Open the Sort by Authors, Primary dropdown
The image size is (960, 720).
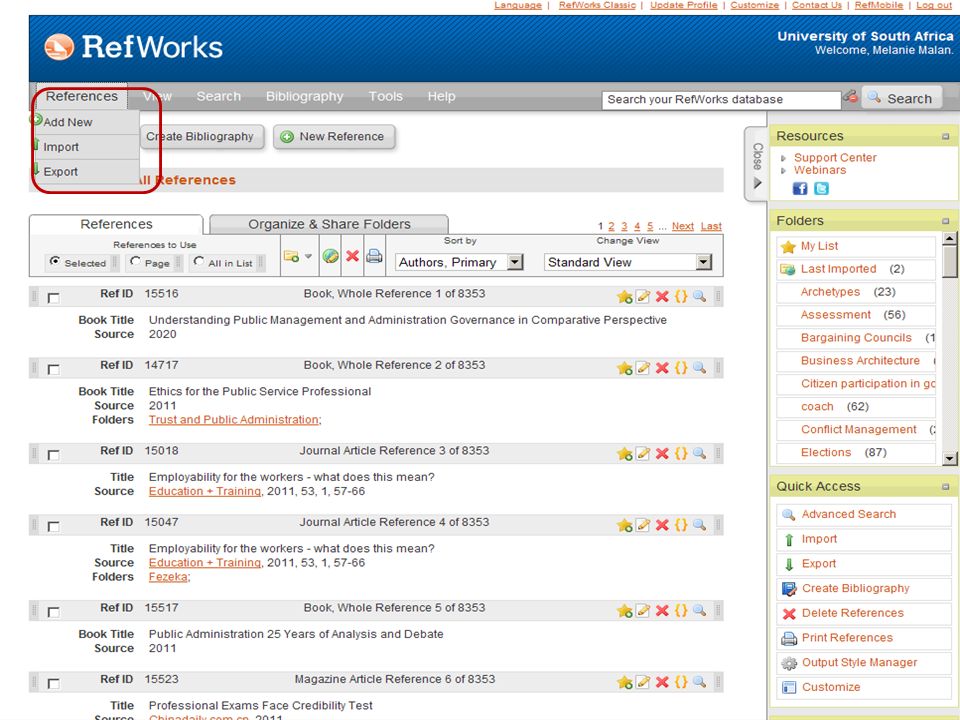click(x=459, y=262)
